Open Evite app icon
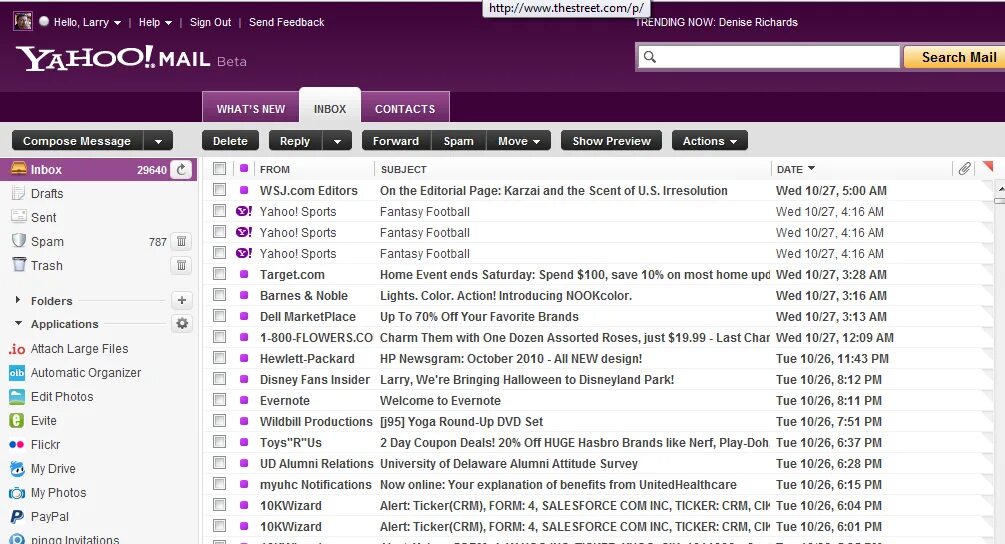 pyautogui.click(x=17, y=421)
